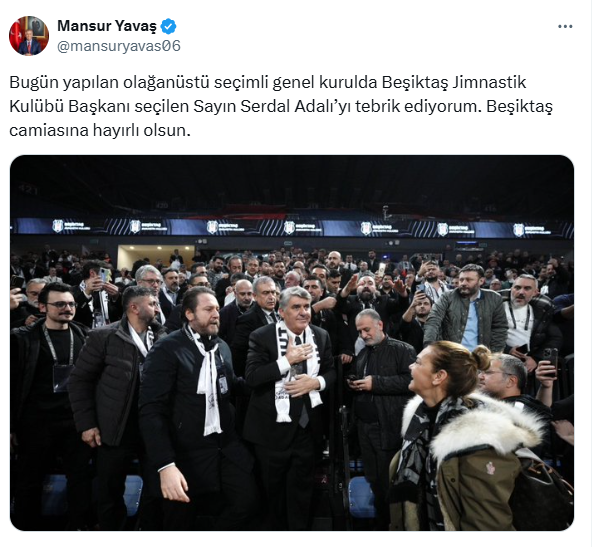
Task: Click rightmost Beşiktaş logo on arena LED banner
Action: coord(518,230)
